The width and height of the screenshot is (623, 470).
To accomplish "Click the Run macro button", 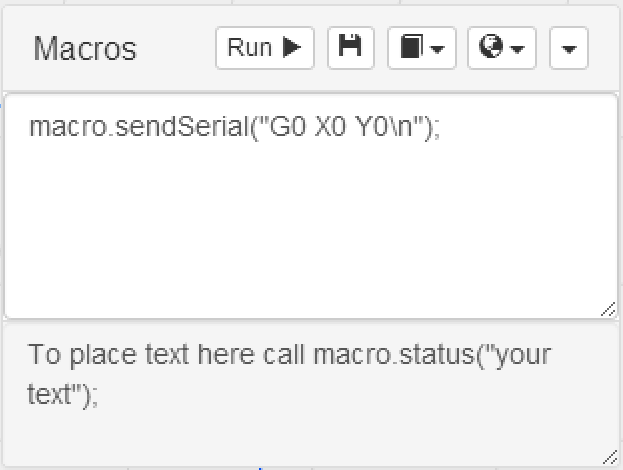I will tap(265, 48).
